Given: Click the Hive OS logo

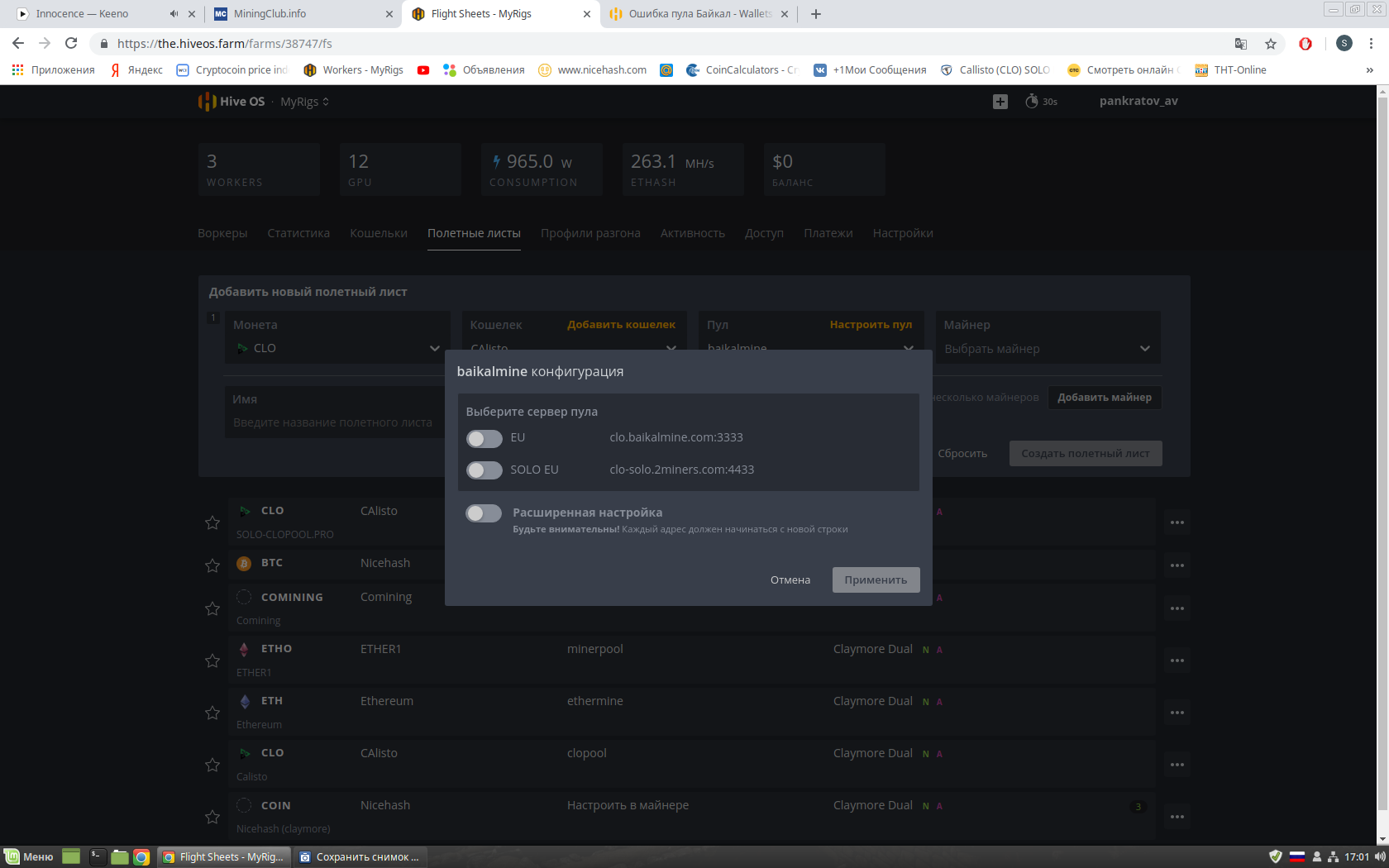Looking at the screenshot, I should coord(231,102).
